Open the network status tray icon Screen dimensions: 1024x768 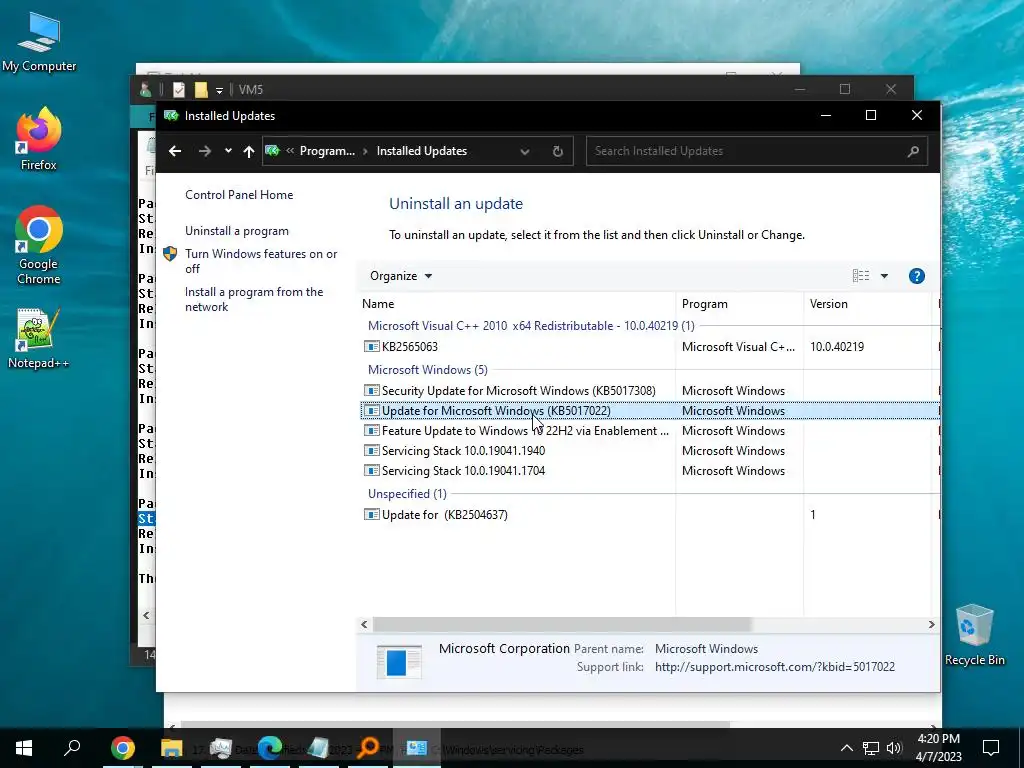pyautogui.click(x=871, y=748)
